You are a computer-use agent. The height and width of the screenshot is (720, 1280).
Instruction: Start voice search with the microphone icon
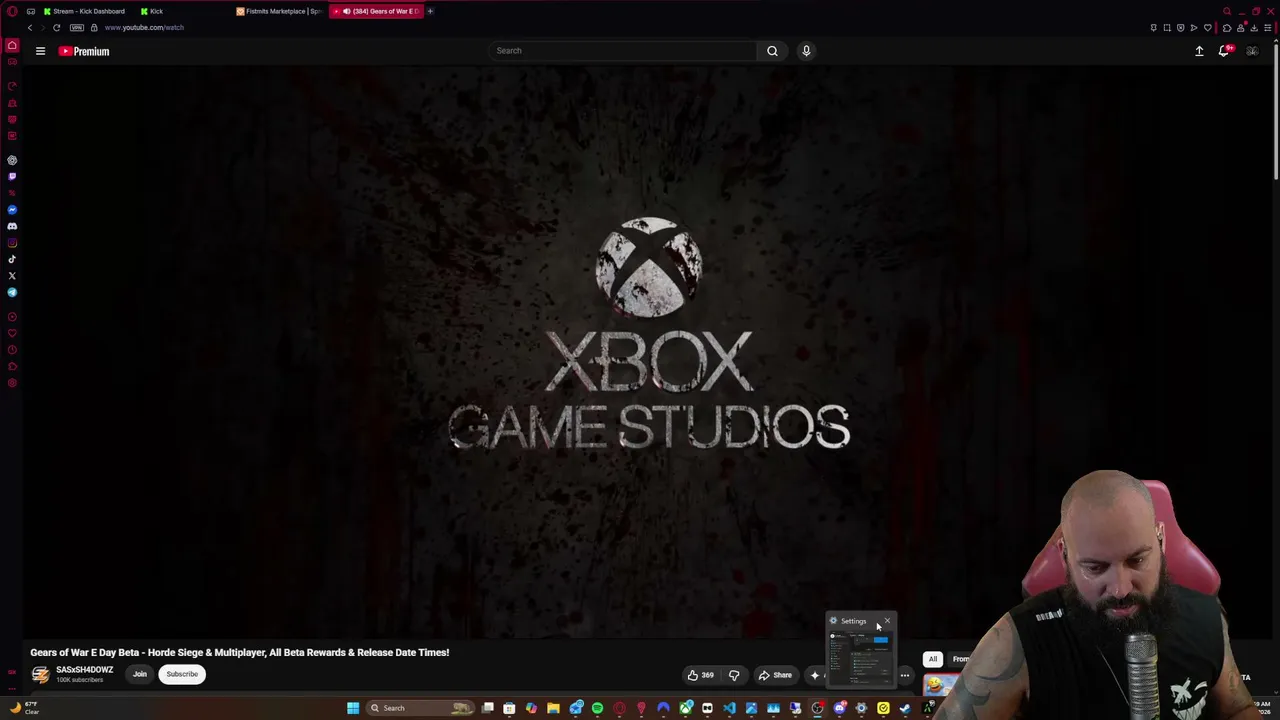click(x=806, y=51)
